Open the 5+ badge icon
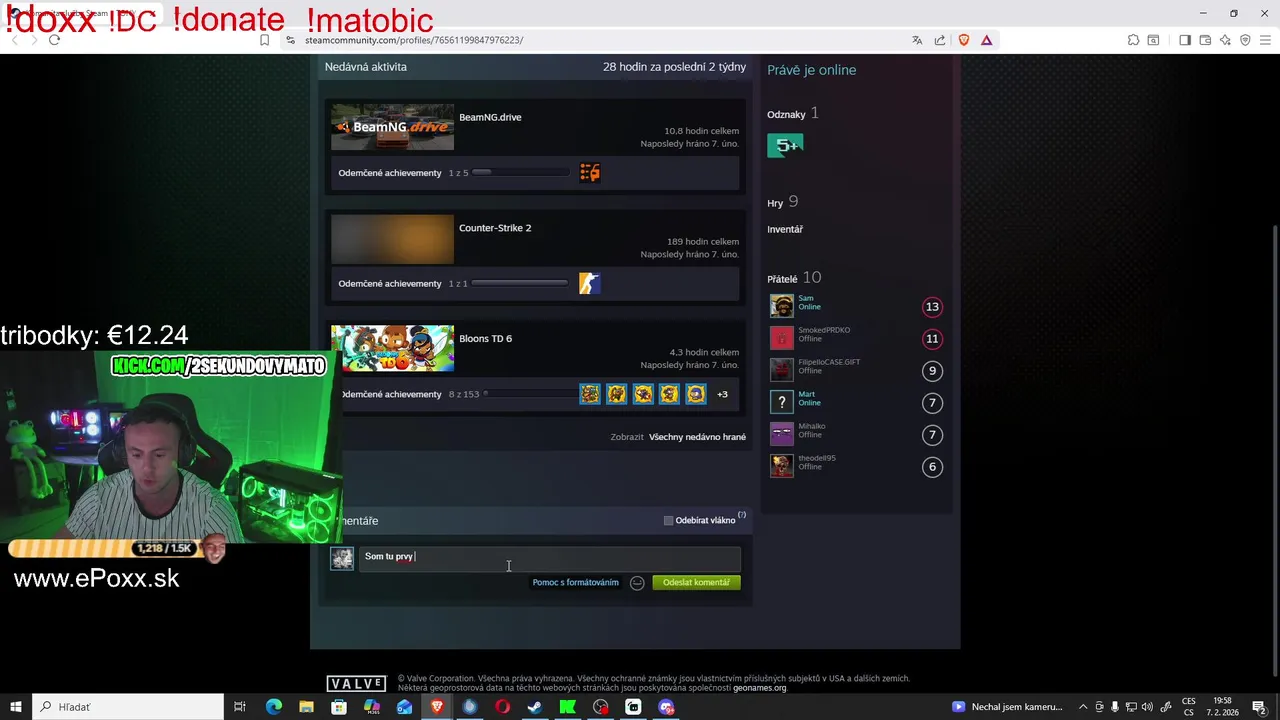Viewport: 1280px width, 720px height. tap(785, 145)
